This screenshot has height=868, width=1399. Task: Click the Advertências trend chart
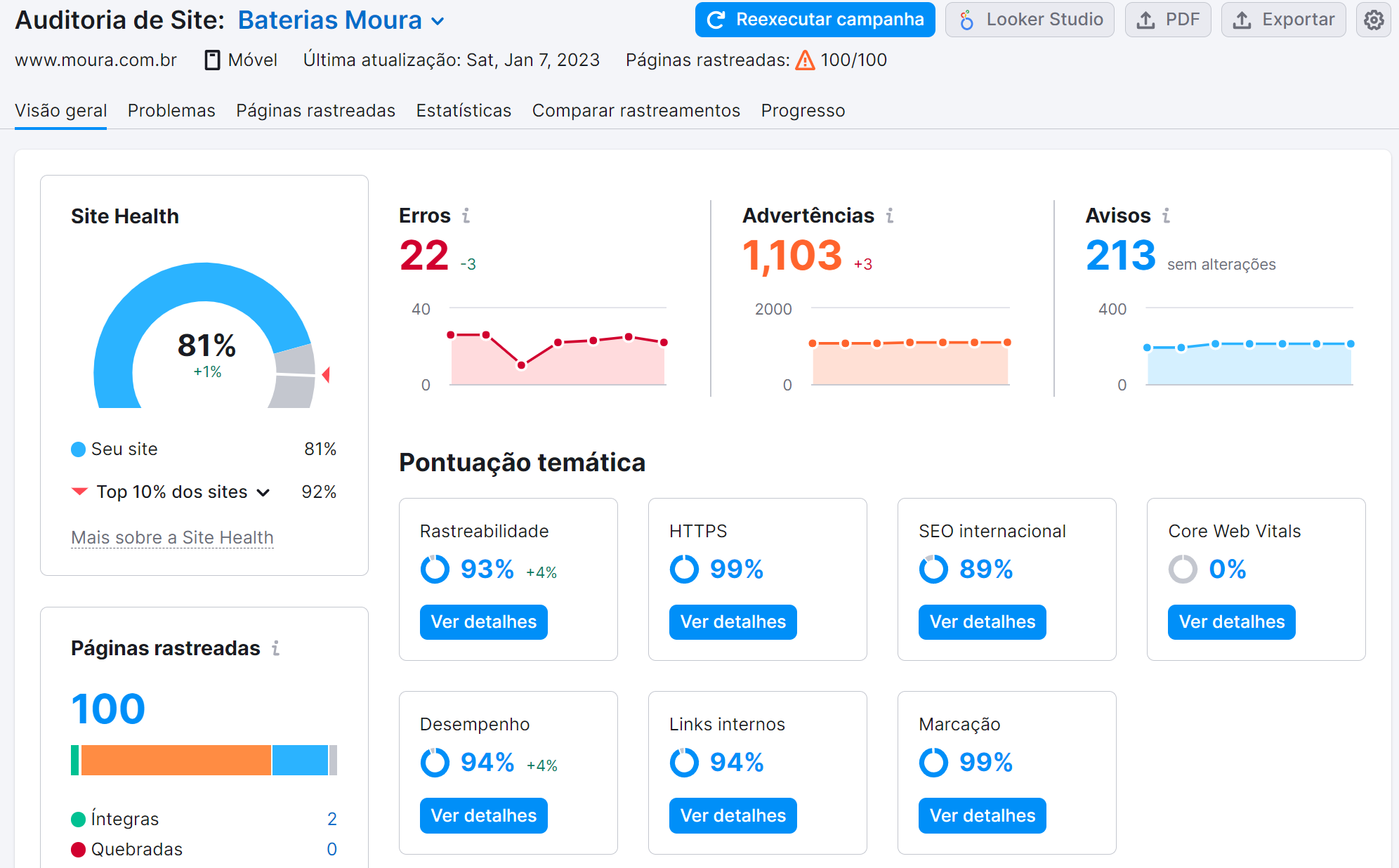click(x=910, y=348)
